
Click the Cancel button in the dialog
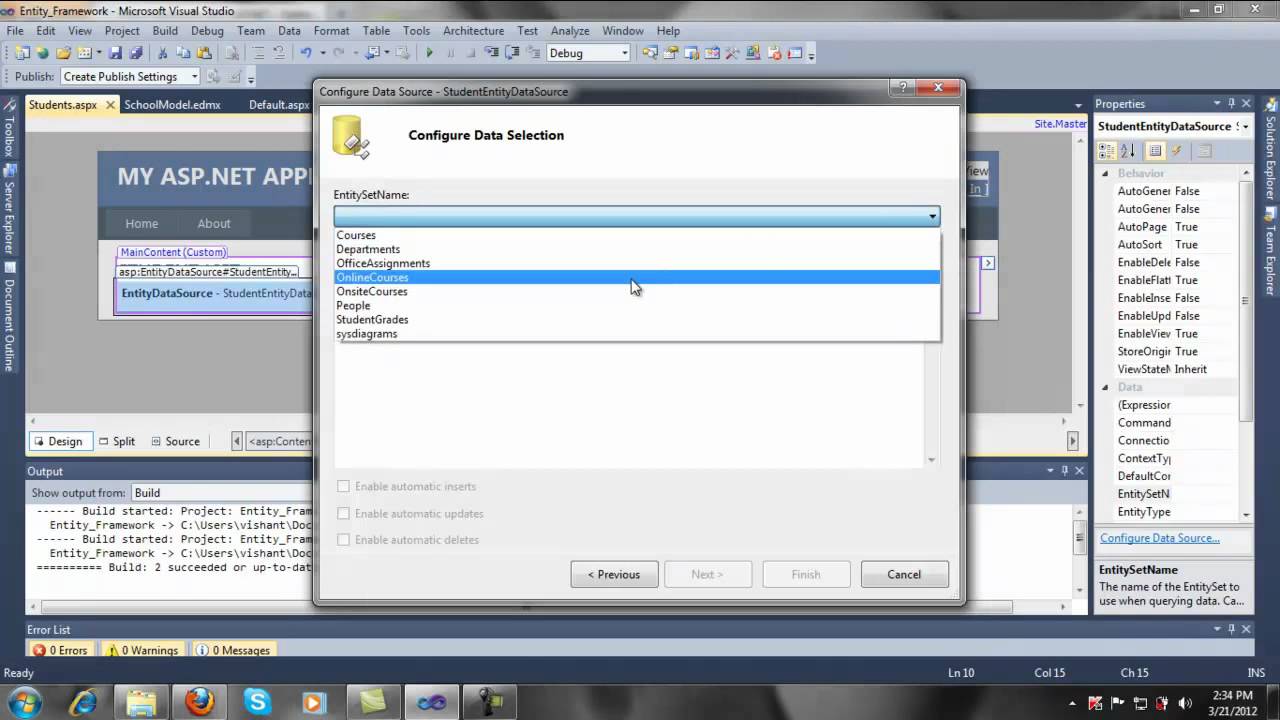pyautogui.click(x=904, y=574)
